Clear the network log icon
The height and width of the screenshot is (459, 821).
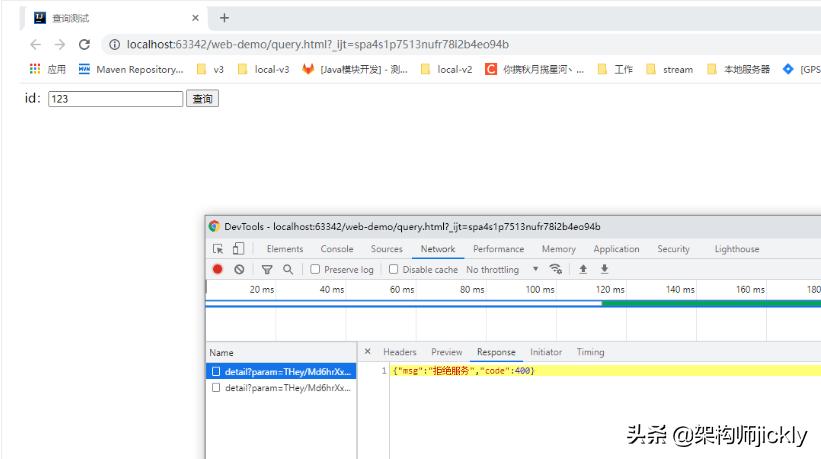pyautogui.click(x=239, y=269)
